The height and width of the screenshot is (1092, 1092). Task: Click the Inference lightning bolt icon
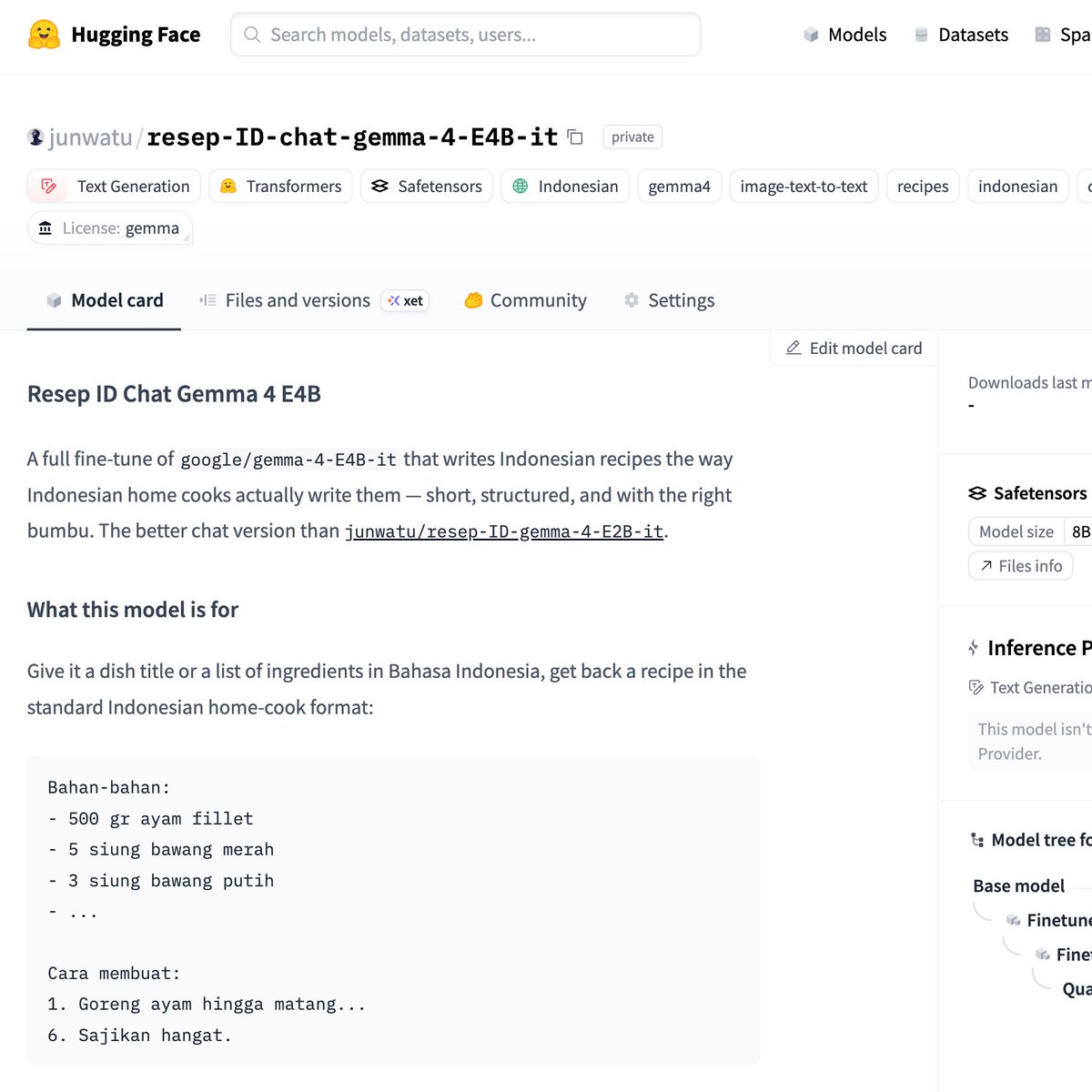click(974, 648)
